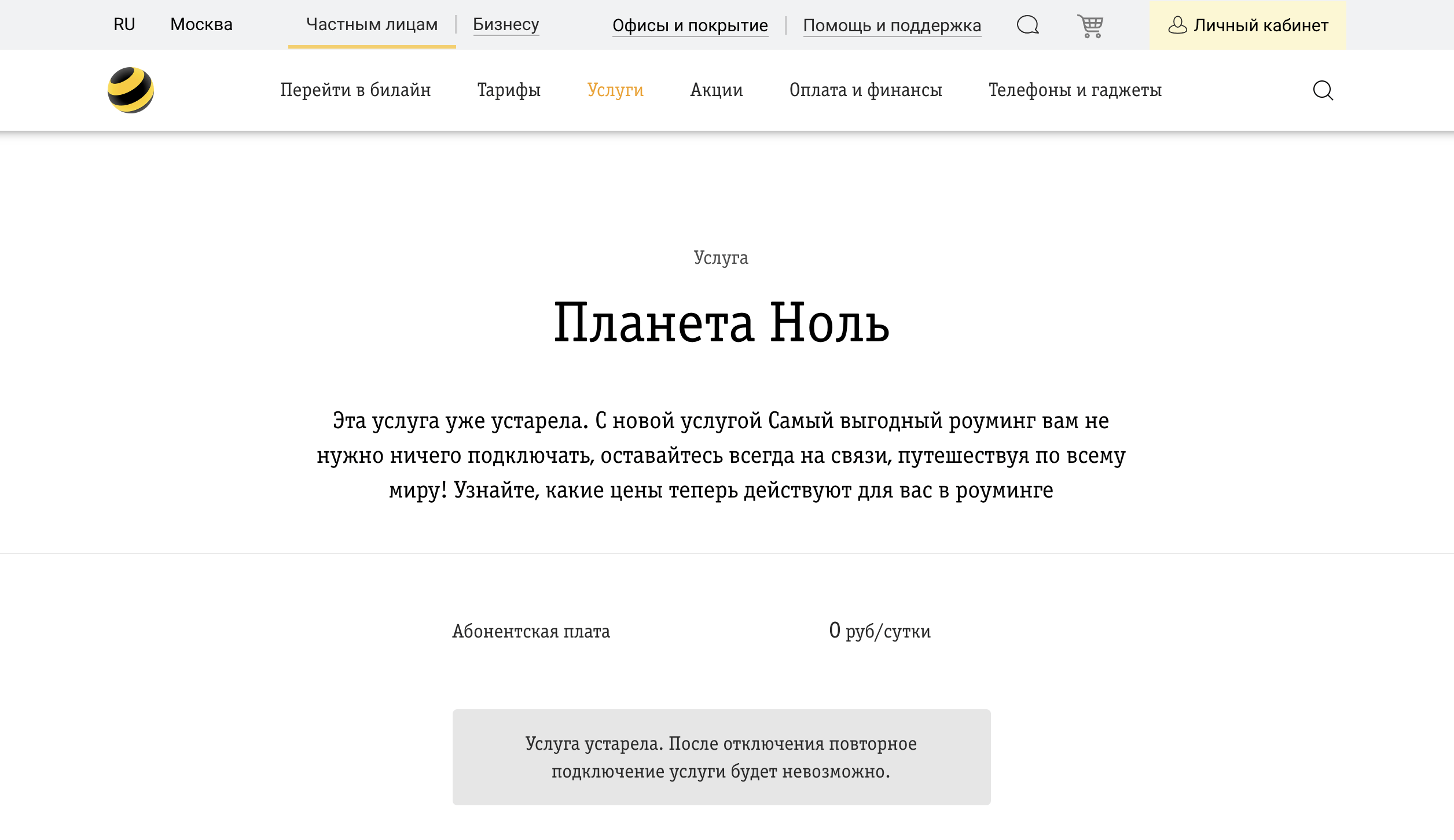Click the account person icon
The width and height of the screenshot is (1454, 840).
(x=1178, y=25)
